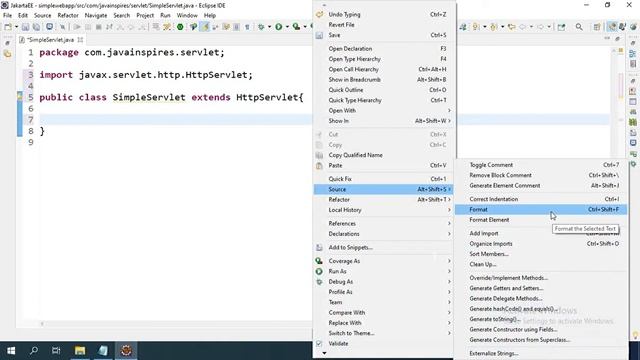Open Windows Start menu
Viewport: 640px width, 360px height.
pyautogui.click(x=11, y=351)
